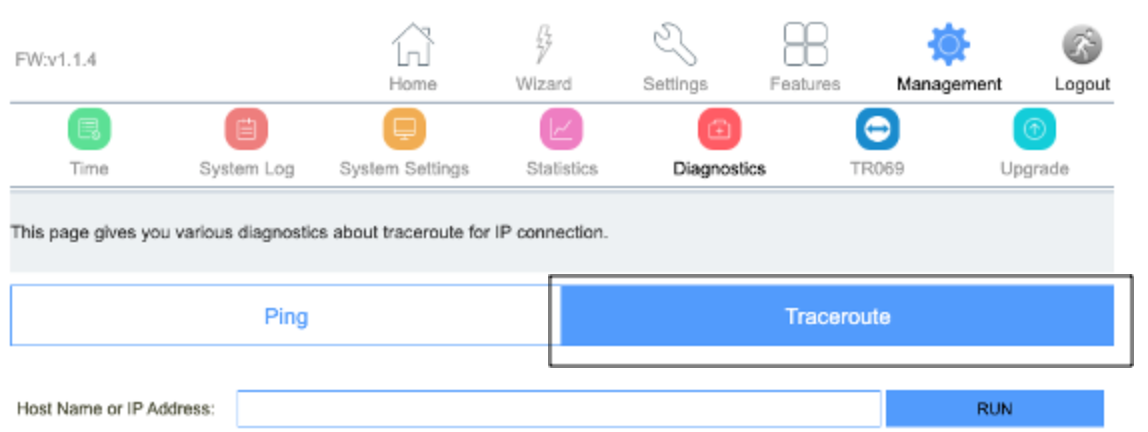
Task: Switch to the Ping tab
Action: click(286, 316)
